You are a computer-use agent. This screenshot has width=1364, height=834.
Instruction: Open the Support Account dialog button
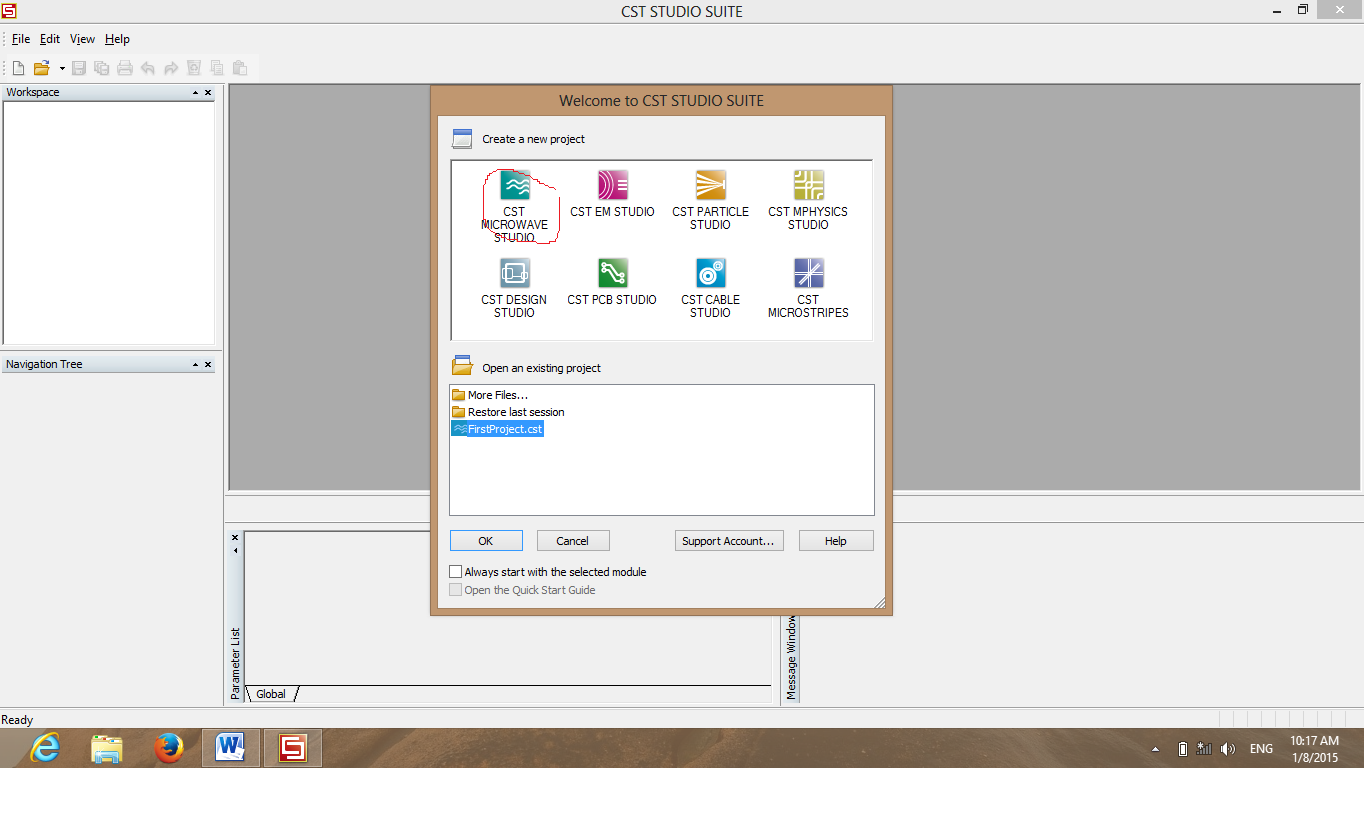729,541
